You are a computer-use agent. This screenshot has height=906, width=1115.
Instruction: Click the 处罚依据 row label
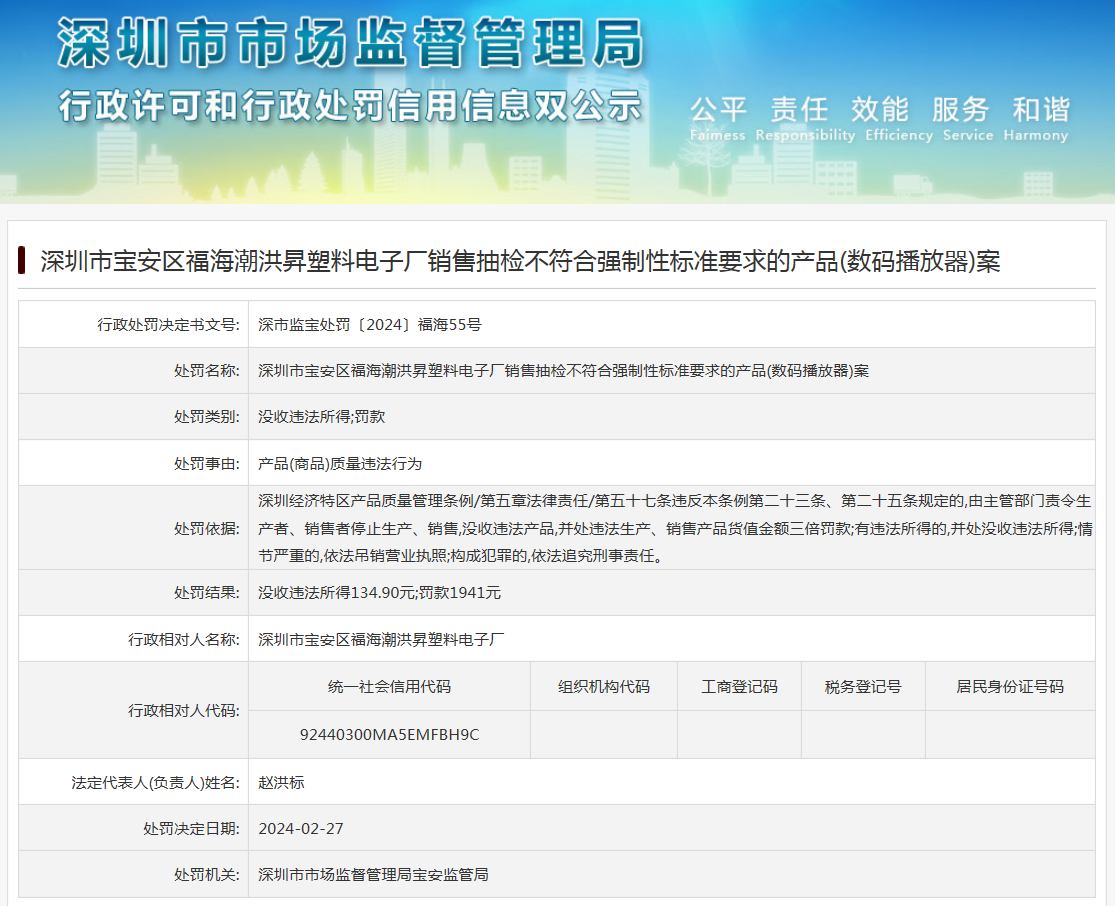tap(207, 528)
